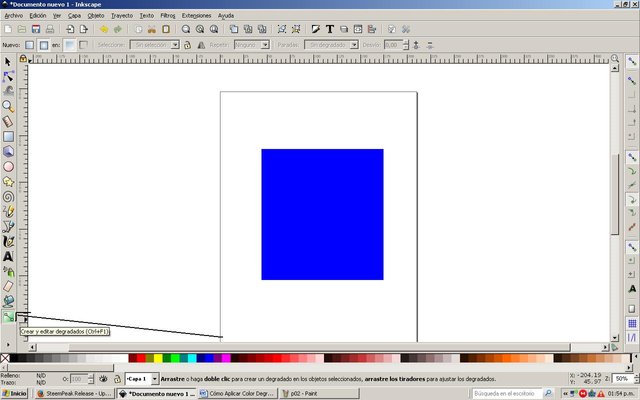Open Fill and Stroke dialog icon
This screenshot has height=400, width=640.
click(x=316, y=29)
